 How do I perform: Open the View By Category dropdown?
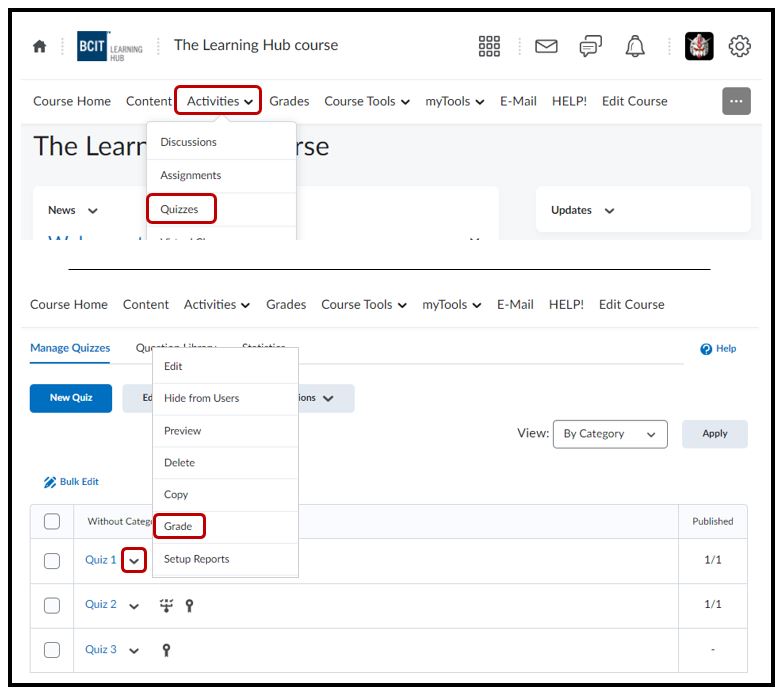click(610, 434)
